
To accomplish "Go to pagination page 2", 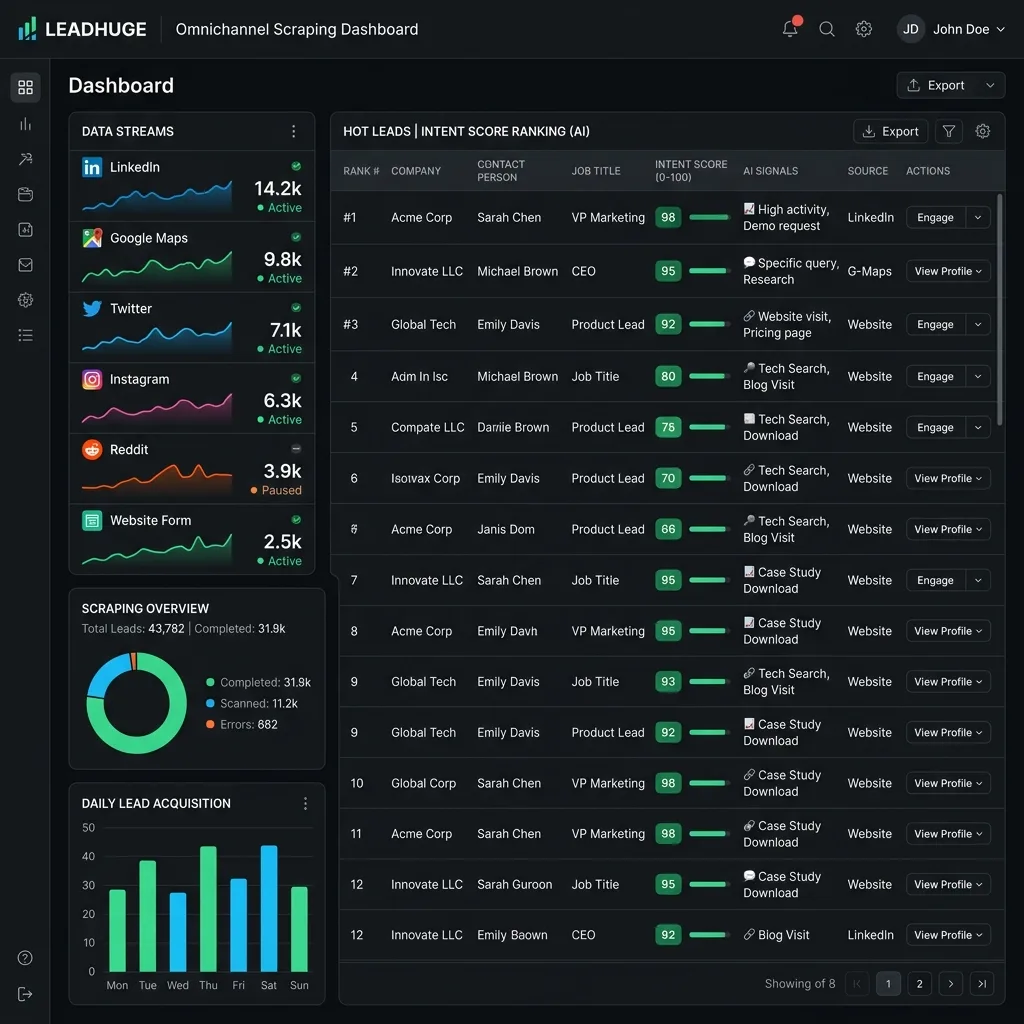I will [919, 984].
